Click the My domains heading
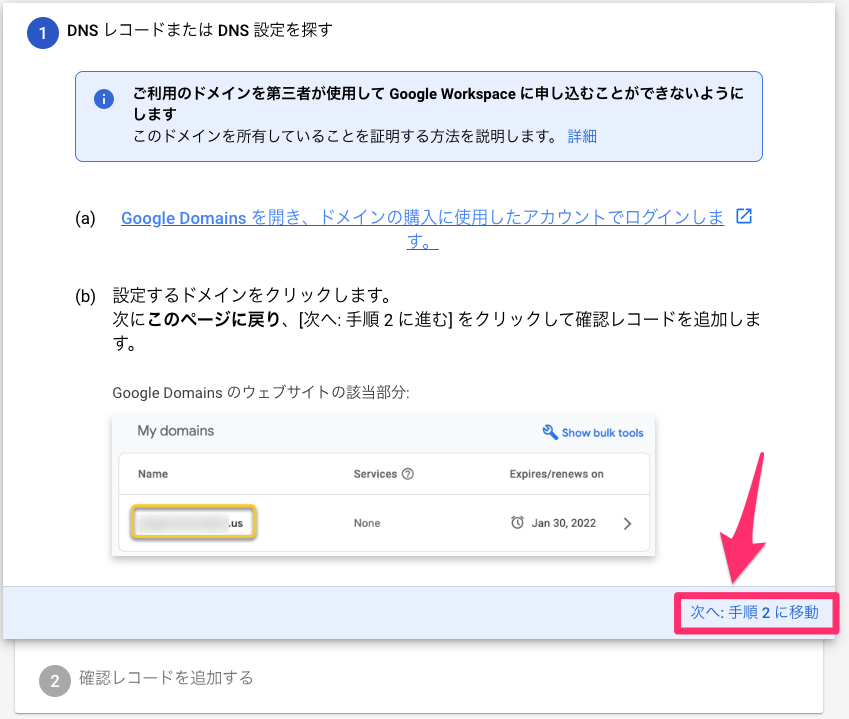The height and width of the screenshot is (719, 849). click(177, 430)
